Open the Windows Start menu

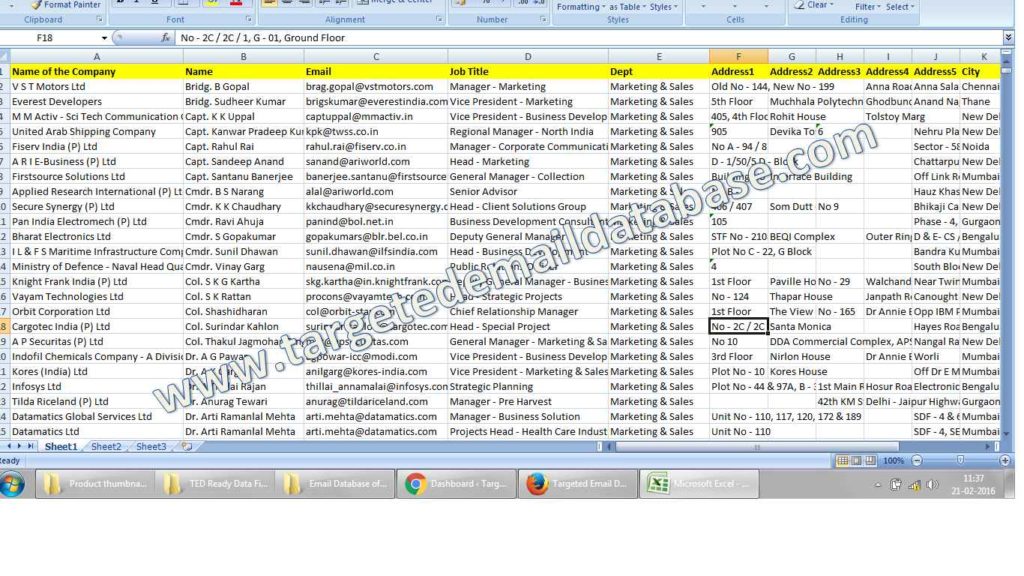(x=12, y=484)
